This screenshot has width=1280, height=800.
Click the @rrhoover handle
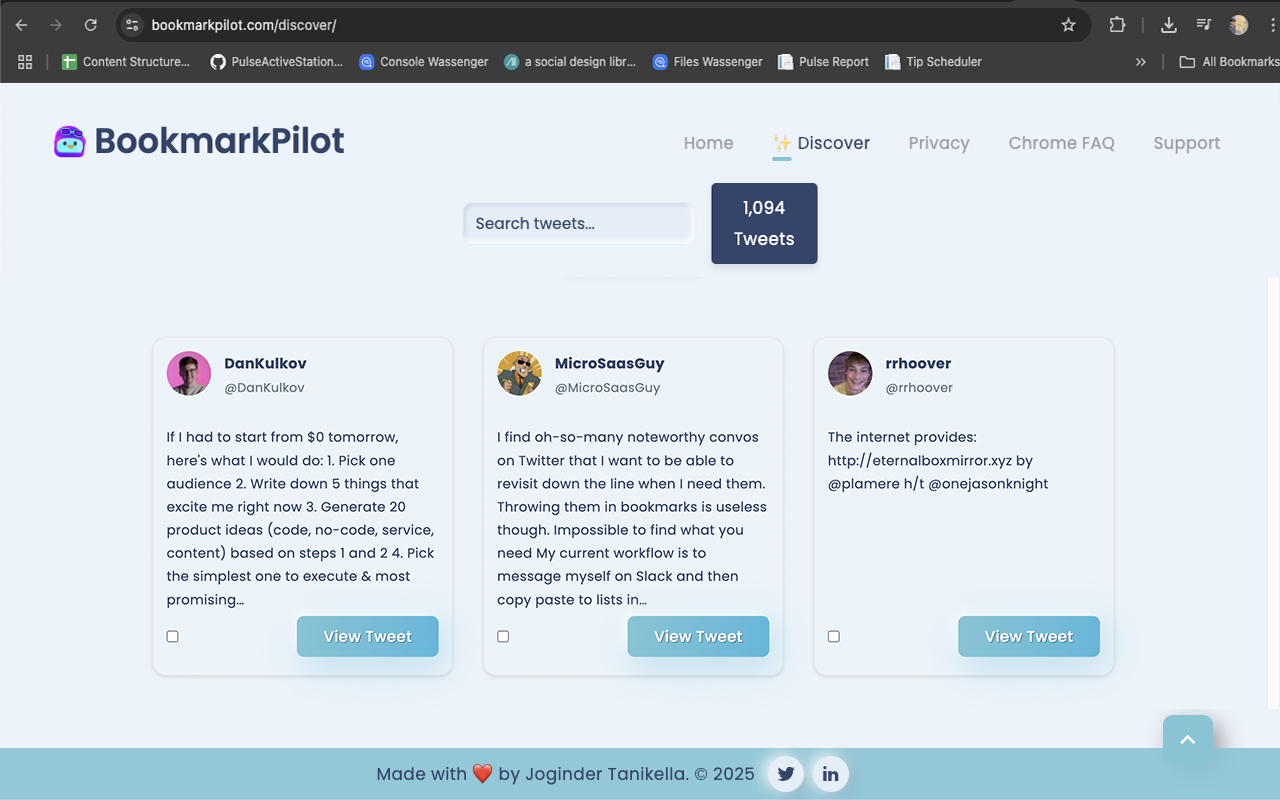click(919, 388)
